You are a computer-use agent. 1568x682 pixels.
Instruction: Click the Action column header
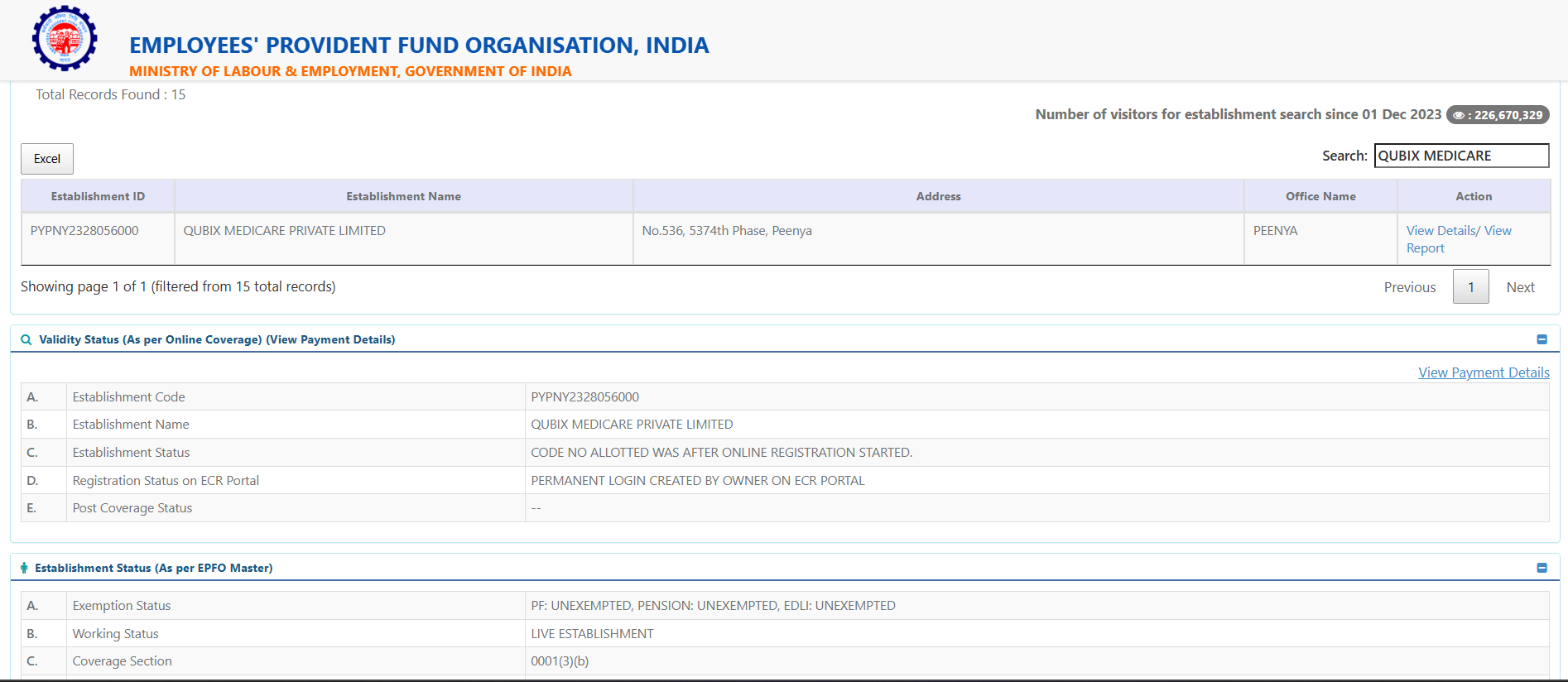(1474, 196)
